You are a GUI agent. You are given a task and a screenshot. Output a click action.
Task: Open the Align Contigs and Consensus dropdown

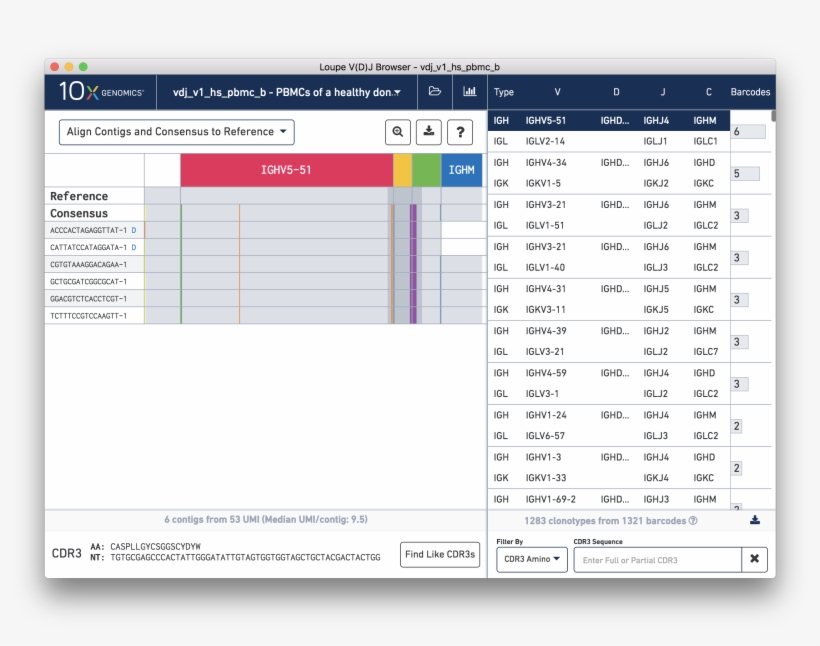[x=177, y=132]
